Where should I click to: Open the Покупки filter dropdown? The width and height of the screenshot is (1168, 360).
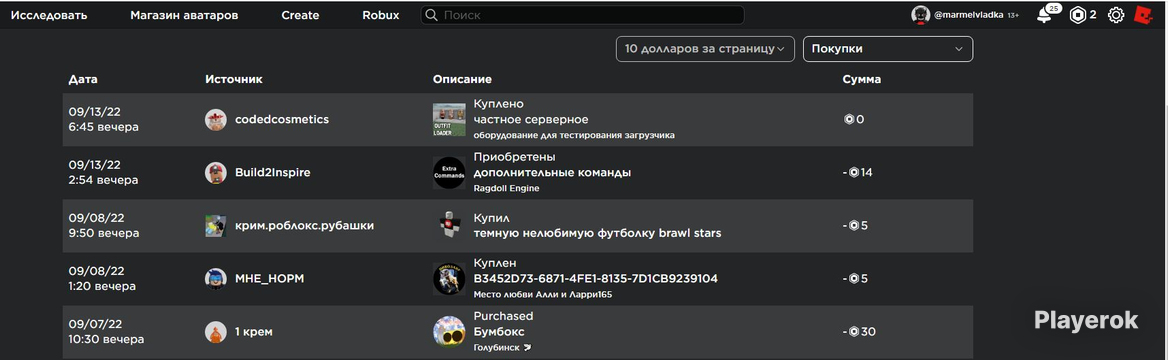(x=887, y=49)
